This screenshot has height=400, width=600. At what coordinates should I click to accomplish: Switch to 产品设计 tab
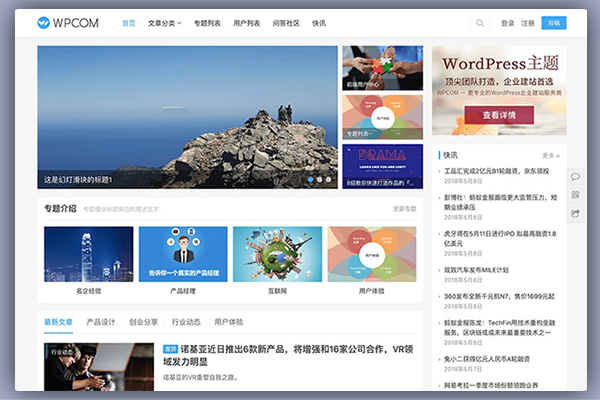(101, 322)
